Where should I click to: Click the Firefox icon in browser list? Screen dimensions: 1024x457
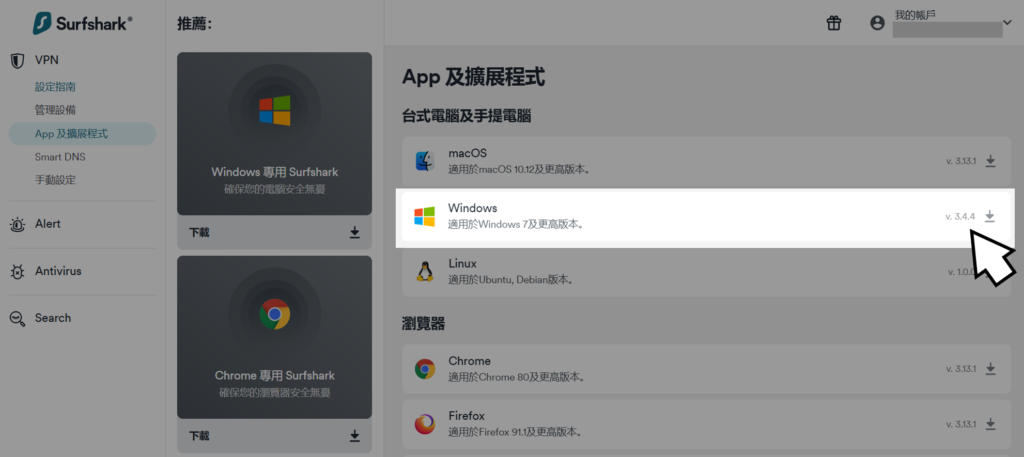tap(425, 424)
